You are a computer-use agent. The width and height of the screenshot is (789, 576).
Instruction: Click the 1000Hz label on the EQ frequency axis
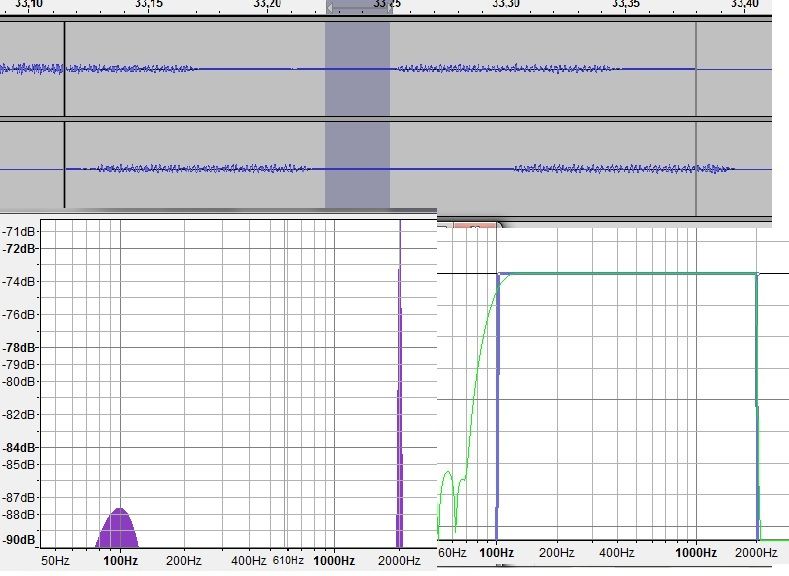click(x=695, y=553)
